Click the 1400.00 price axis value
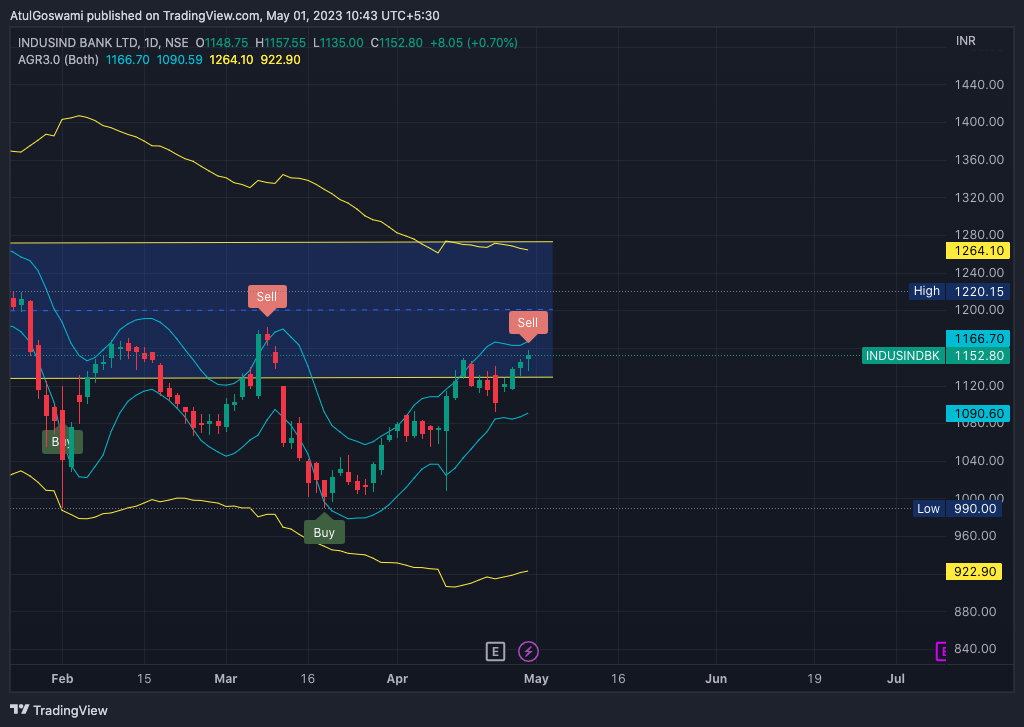Image resolution: width=1024 pixels, height=727 pixels. click(979, 121)
